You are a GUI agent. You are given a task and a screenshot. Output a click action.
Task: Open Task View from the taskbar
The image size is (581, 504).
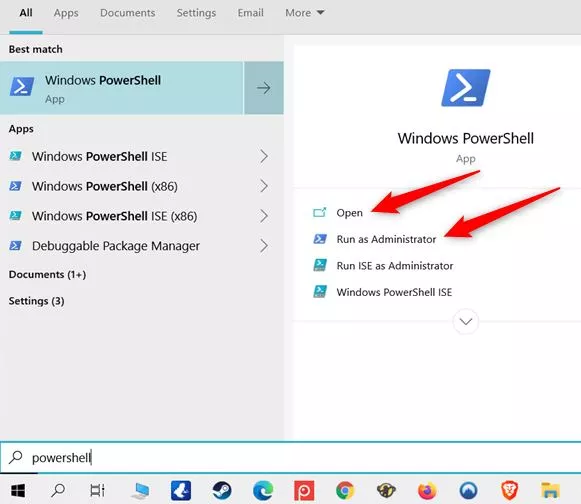(97, 491)
